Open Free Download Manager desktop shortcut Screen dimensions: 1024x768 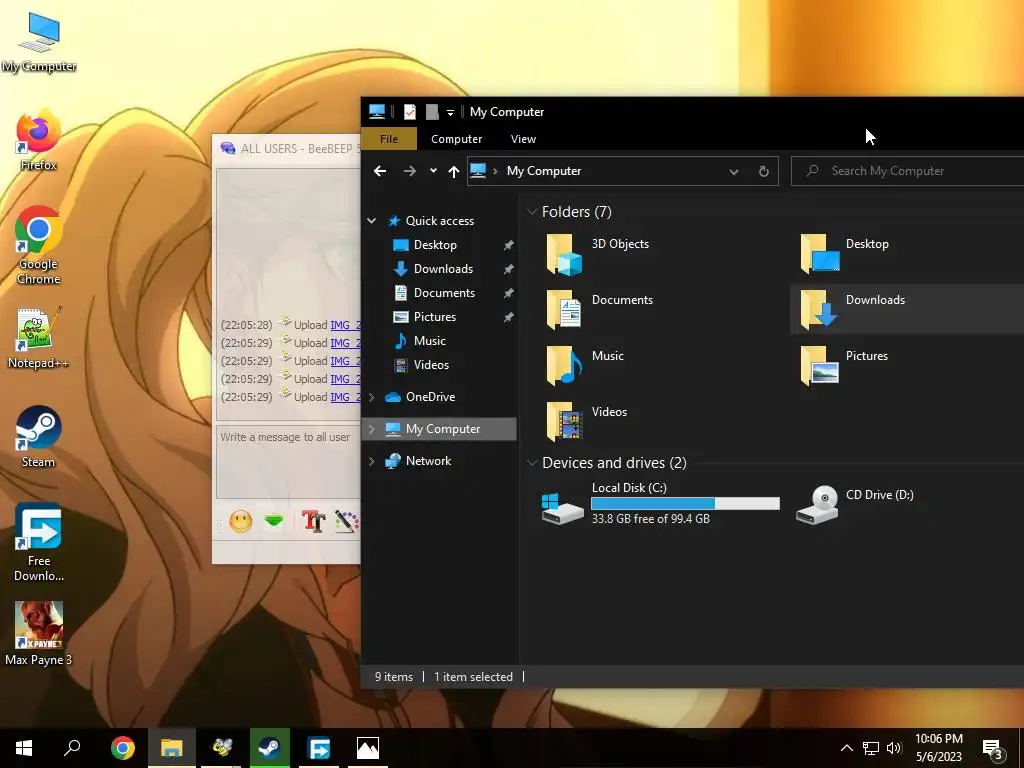pyautogui.click(x=39, y=542)
